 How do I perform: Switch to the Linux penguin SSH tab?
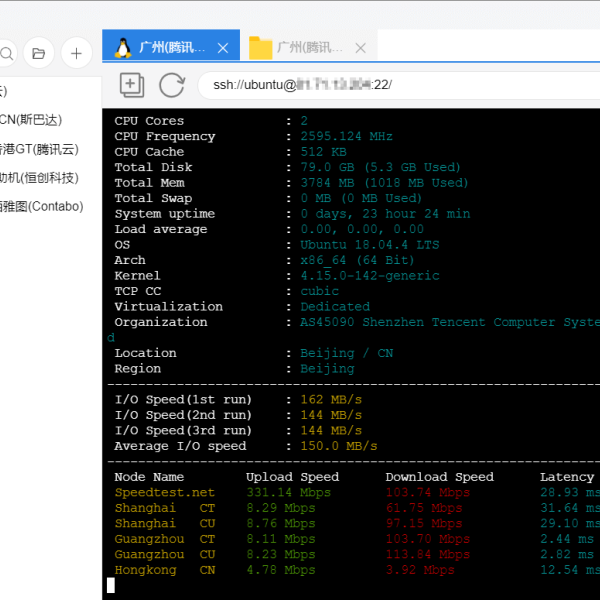171,45
